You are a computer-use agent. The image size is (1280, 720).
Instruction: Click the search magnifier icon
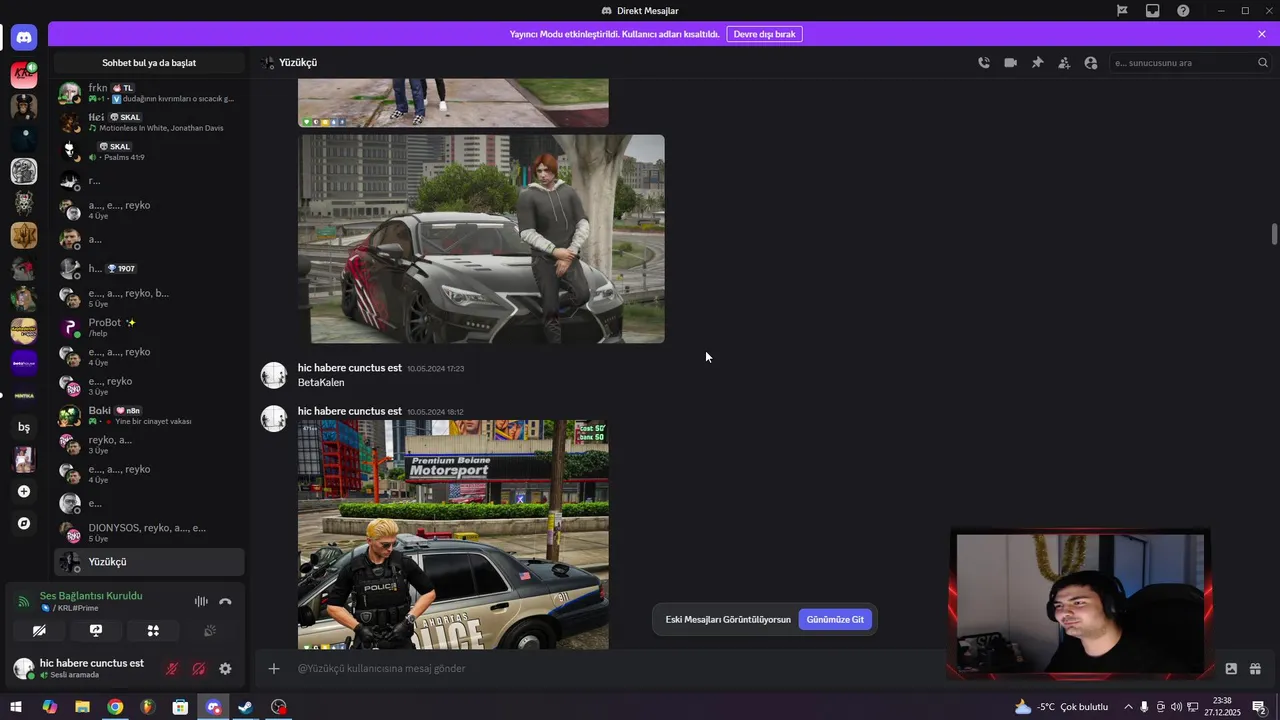(x=1262, y=63)
